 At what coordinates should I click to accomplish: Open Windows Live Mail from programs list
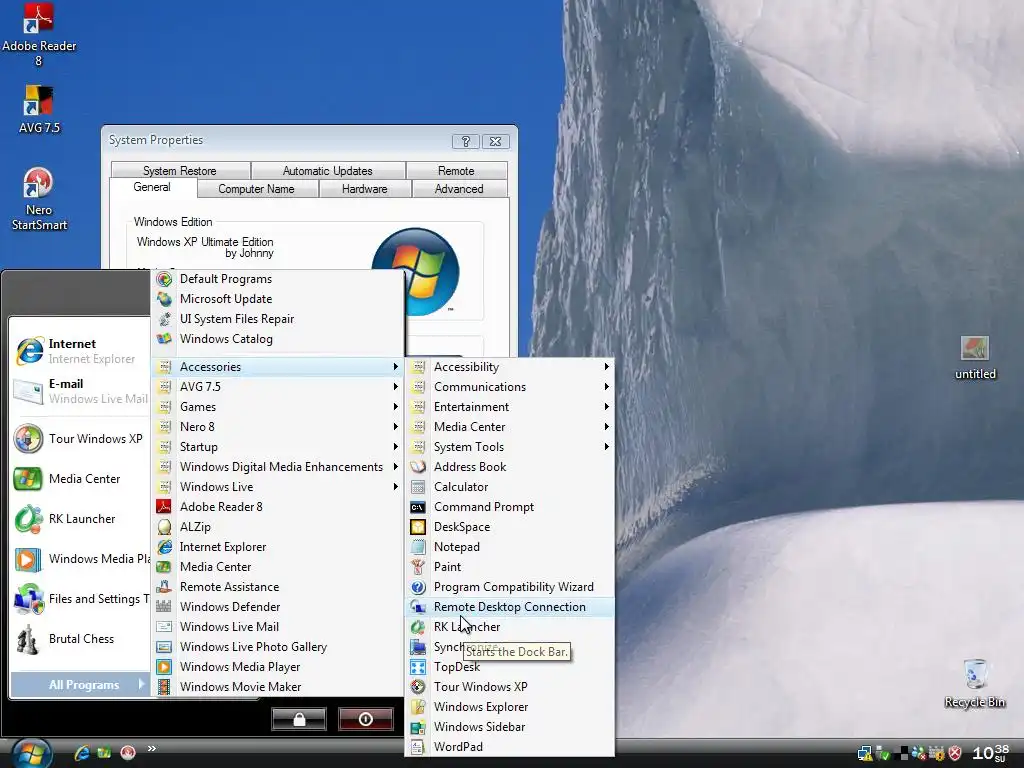click(278, 627)
